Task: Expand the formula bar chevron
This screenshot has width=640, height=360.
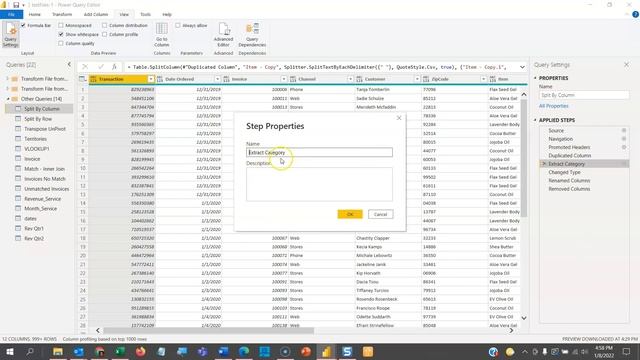Action: point(522,67)
